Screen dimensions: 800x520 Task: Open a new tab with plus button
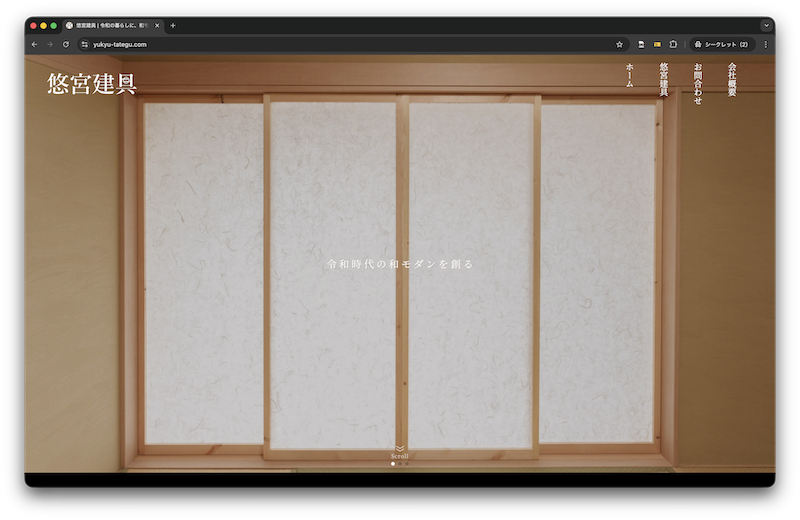(x=173, y=25)
